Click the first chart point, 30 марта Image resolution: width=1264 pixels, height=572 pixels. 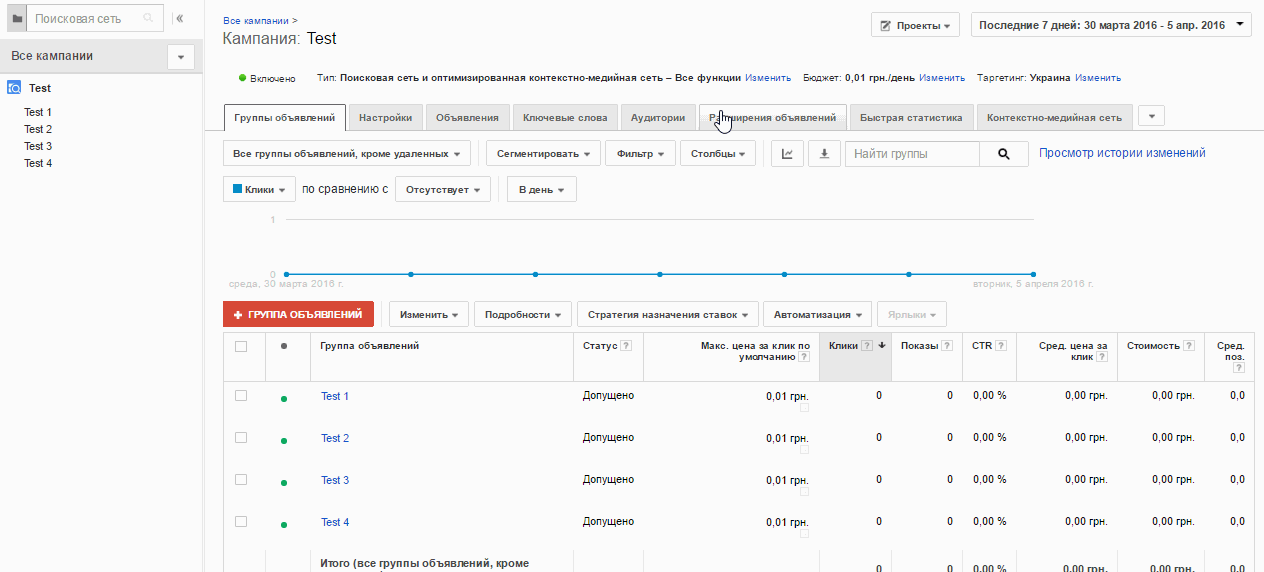coord(286,274)
